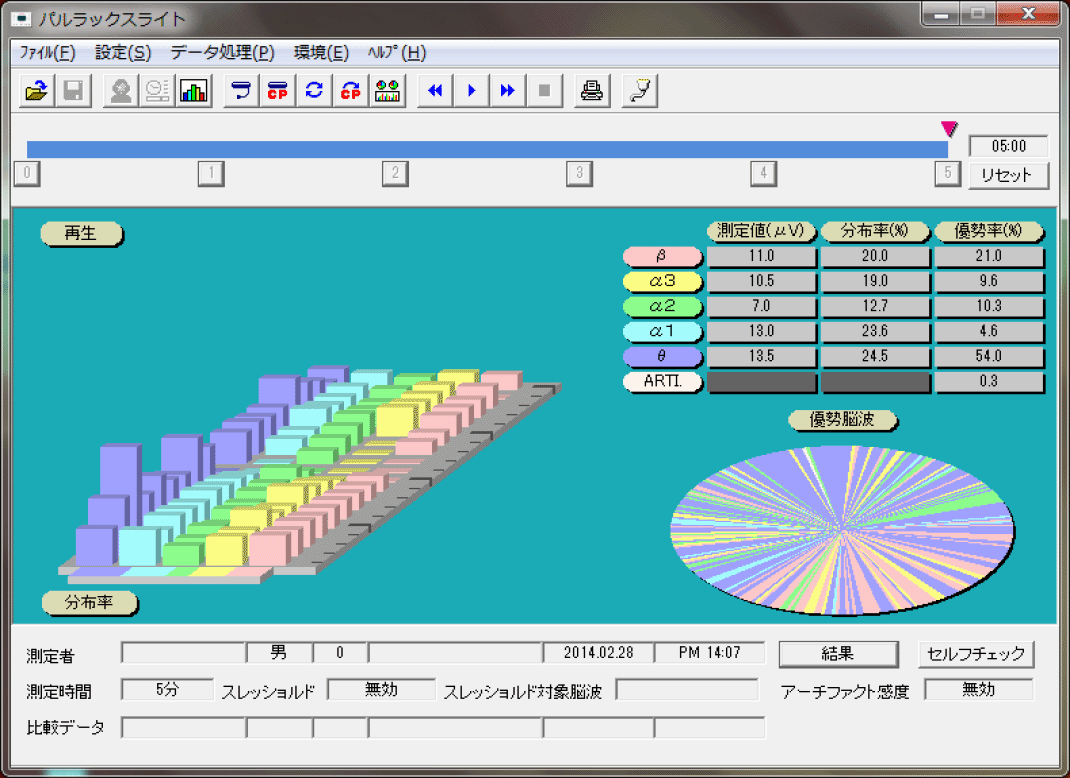1070x778 pixels.
Task: Jump to timeline minute marker 5
Action: (947, 173)
